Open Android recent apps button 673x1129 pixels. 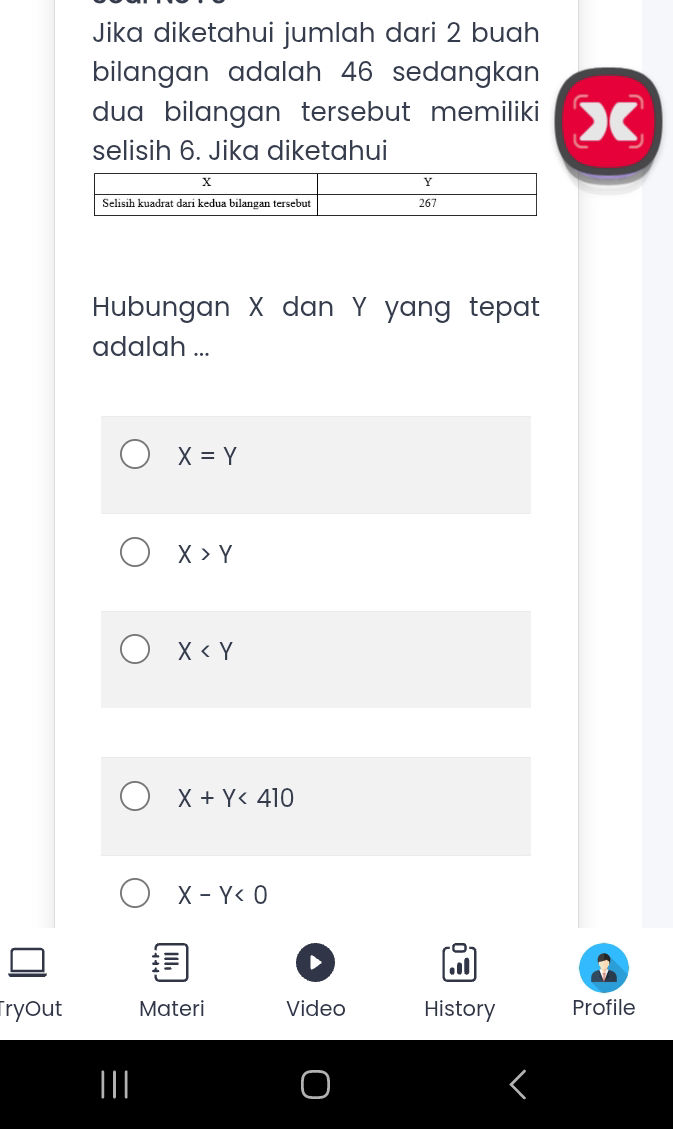point(114,1084)
